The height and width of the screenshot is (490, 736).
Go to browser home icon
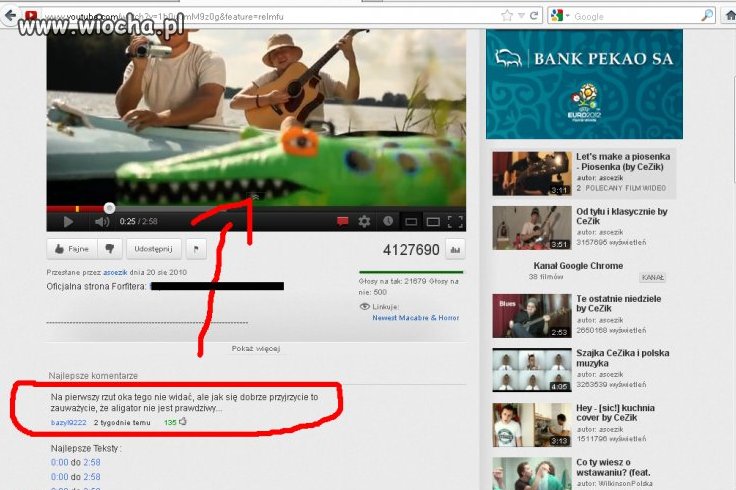tap(730, 16)
